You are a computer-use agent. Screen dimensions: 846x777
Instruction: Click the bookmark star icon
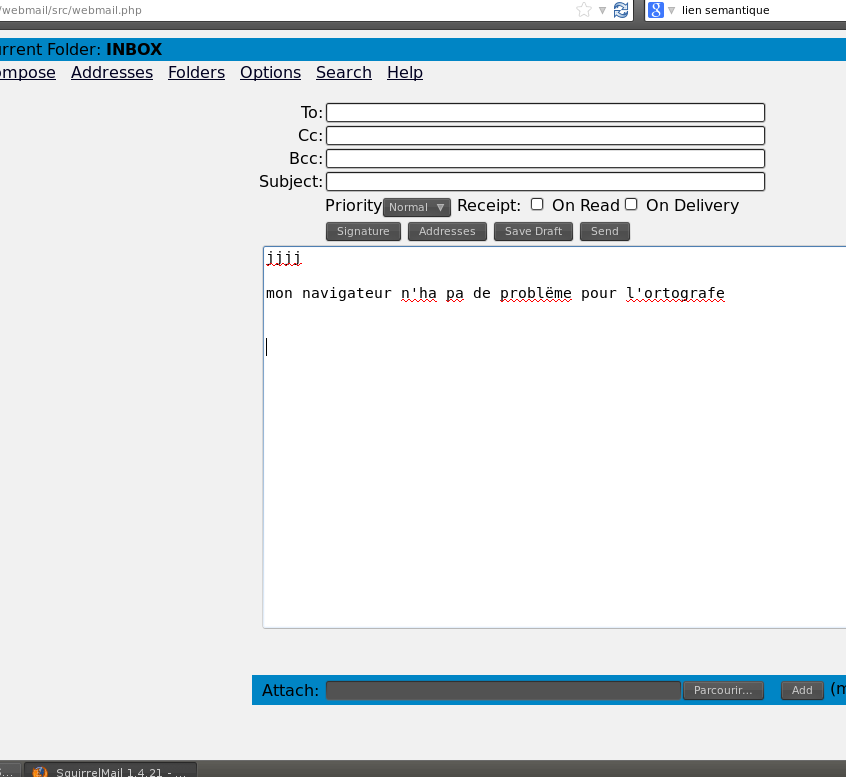point(584,10)
